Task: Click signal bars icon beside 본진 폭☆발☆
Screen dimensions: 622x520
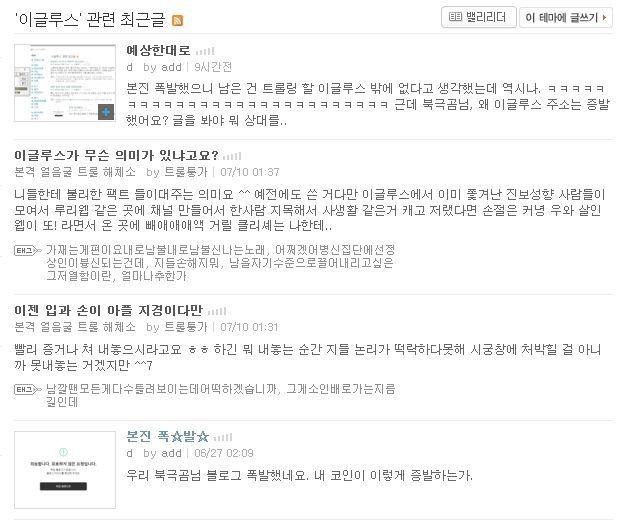Action: 223,437
